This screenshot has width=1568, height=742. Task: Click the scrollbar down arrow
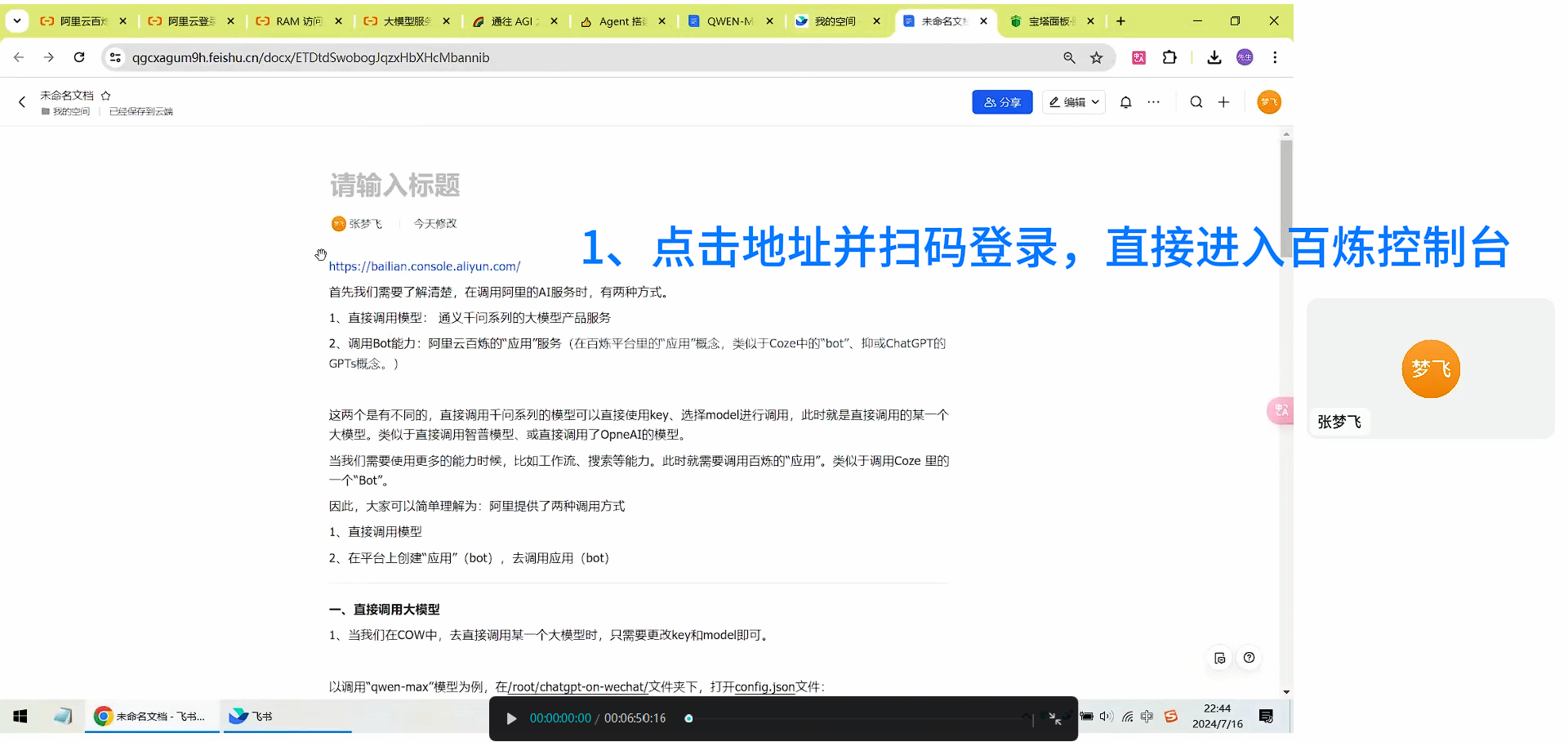click(1286, 691)
